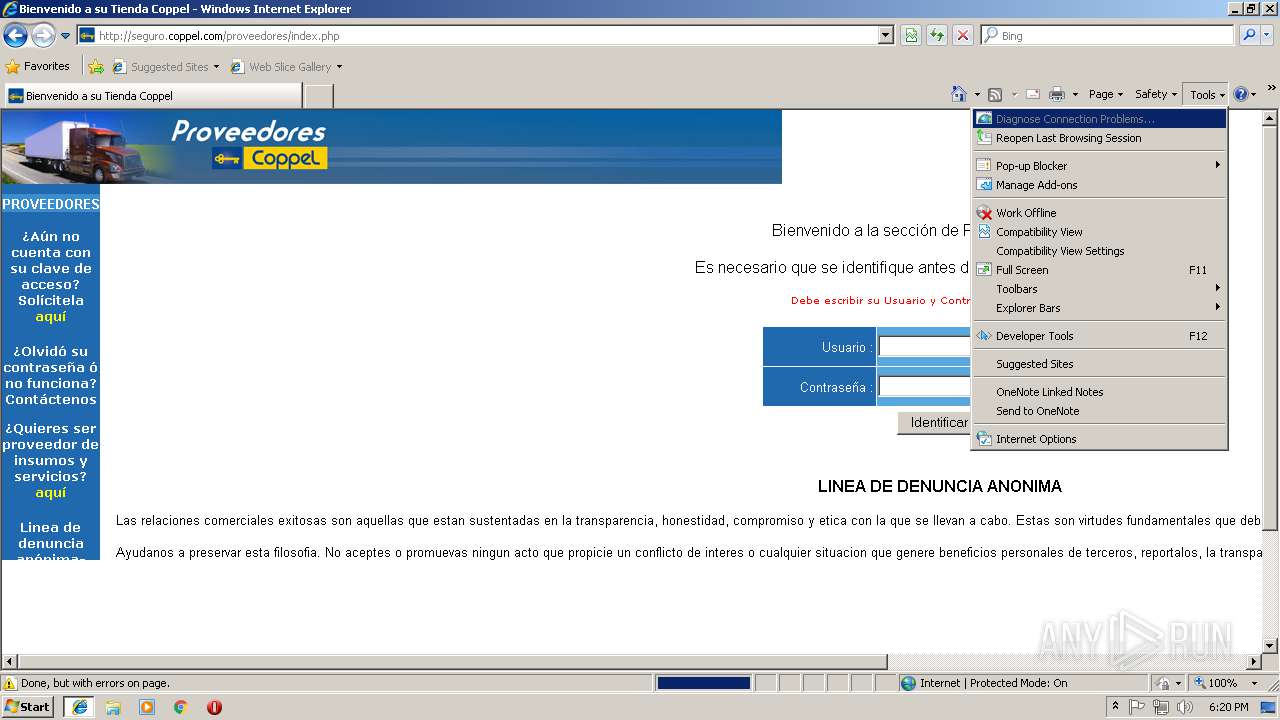Click the red Opera taskbar icon
Image resolution: width=1280 pixels, height=720 pixels.
tap(214, 707)
